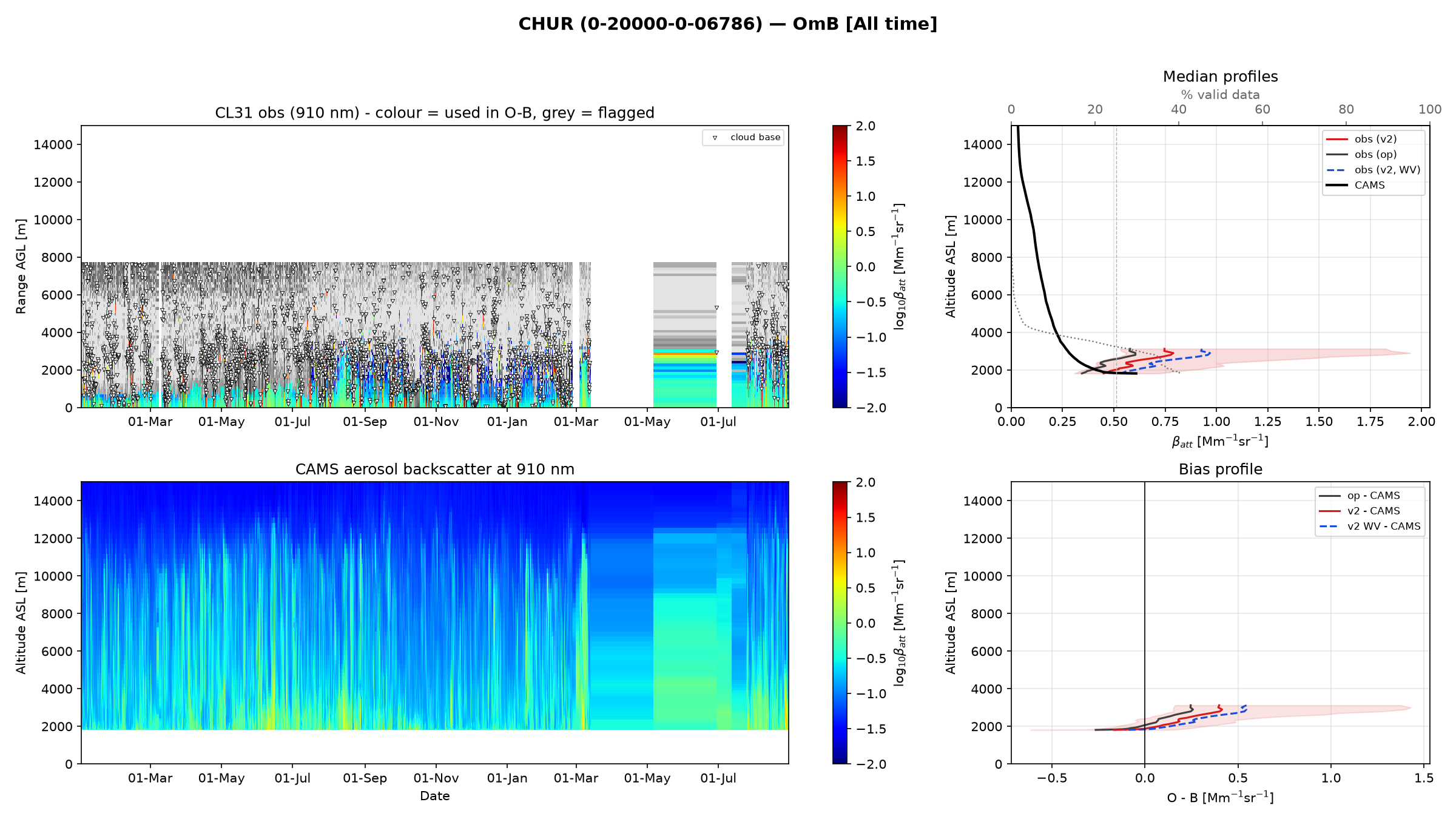Click inside the CAMS aerosol backscatter heatmap
This screenshot has height=819, width=1456.
pos(434,623)
